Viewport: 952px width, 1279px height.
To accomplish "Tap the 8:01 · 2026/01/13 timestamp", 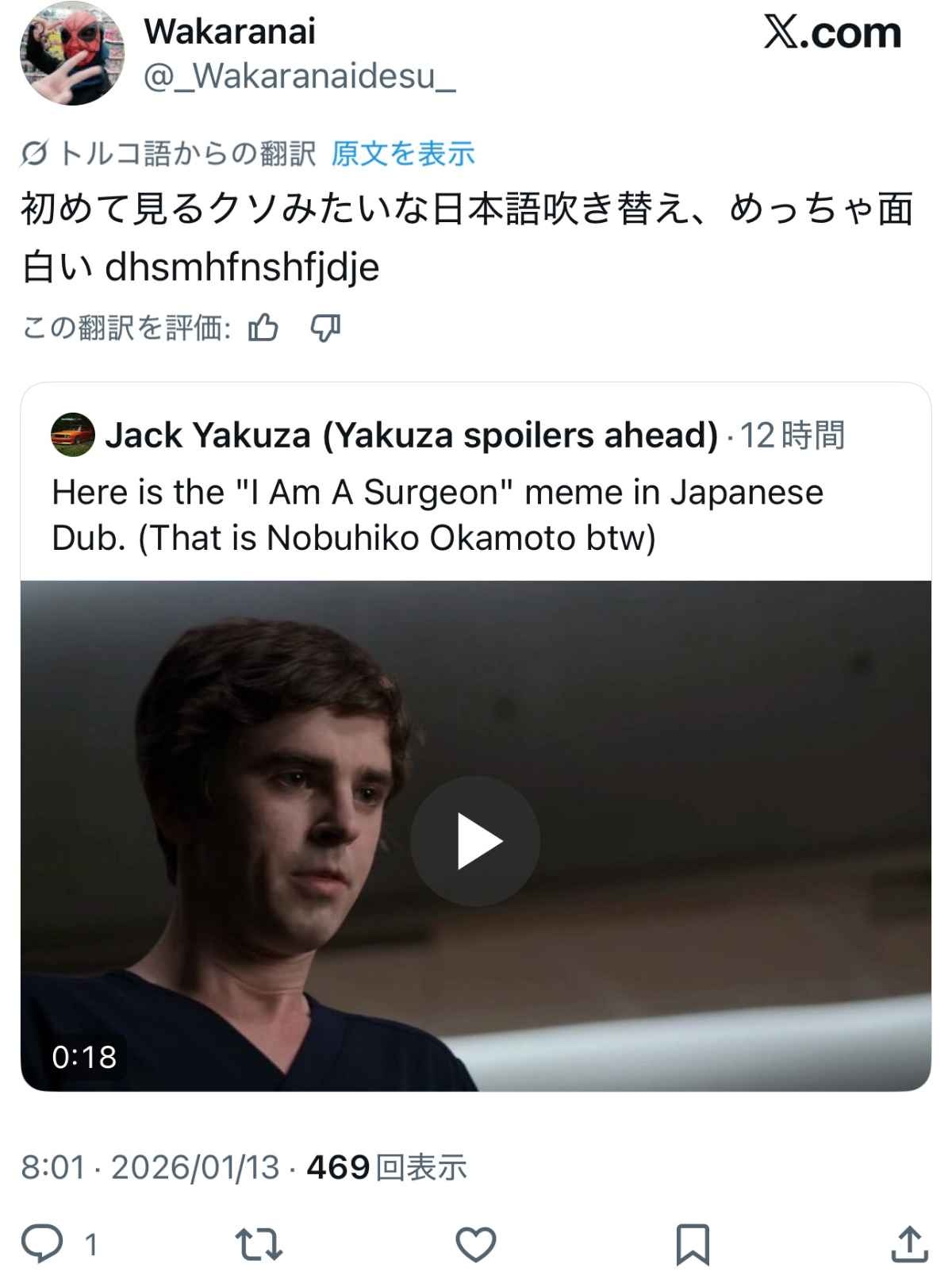I will tap(151, 1167).
